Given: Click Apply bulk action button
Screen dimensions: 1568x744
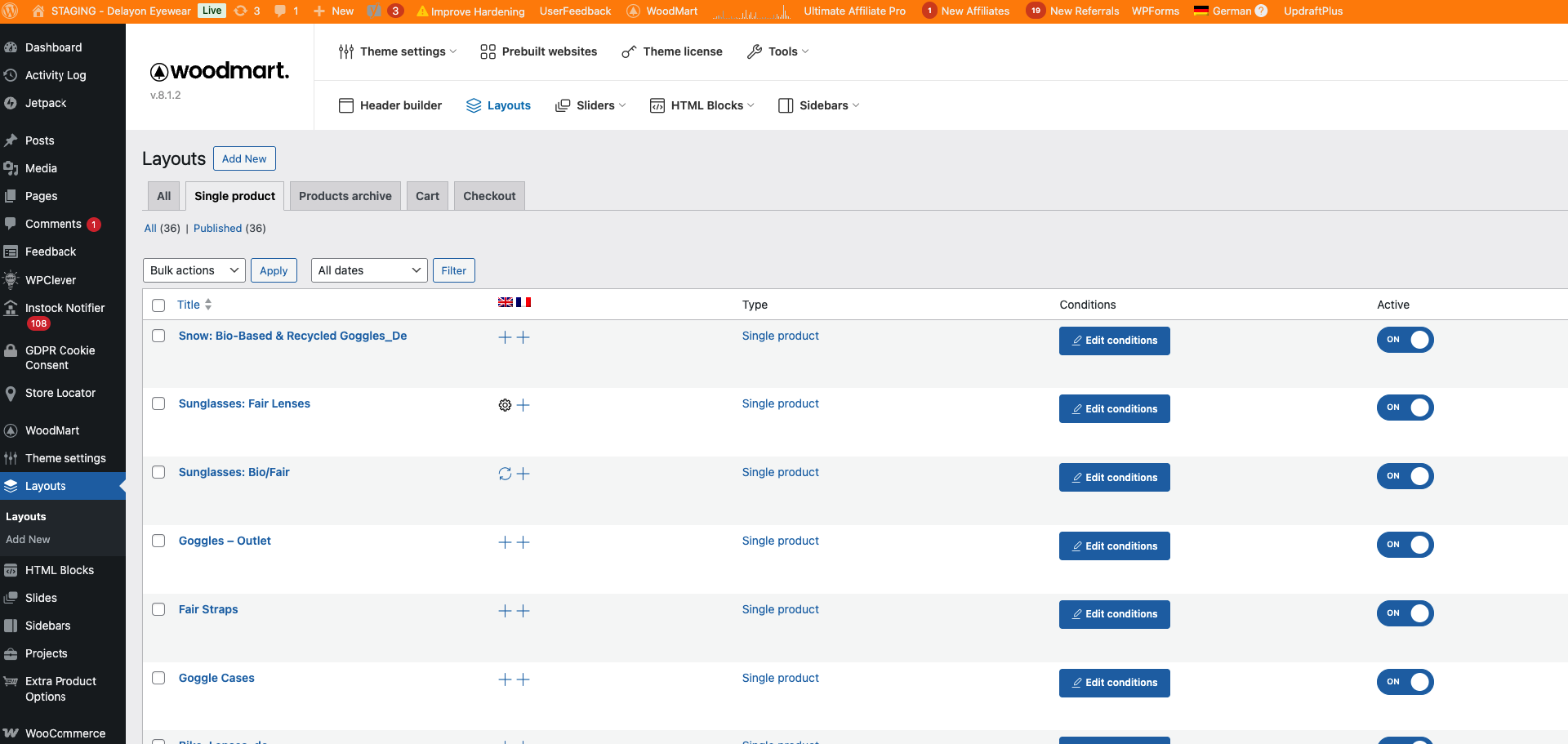Looking at the screenshot, I should point(274,270).
